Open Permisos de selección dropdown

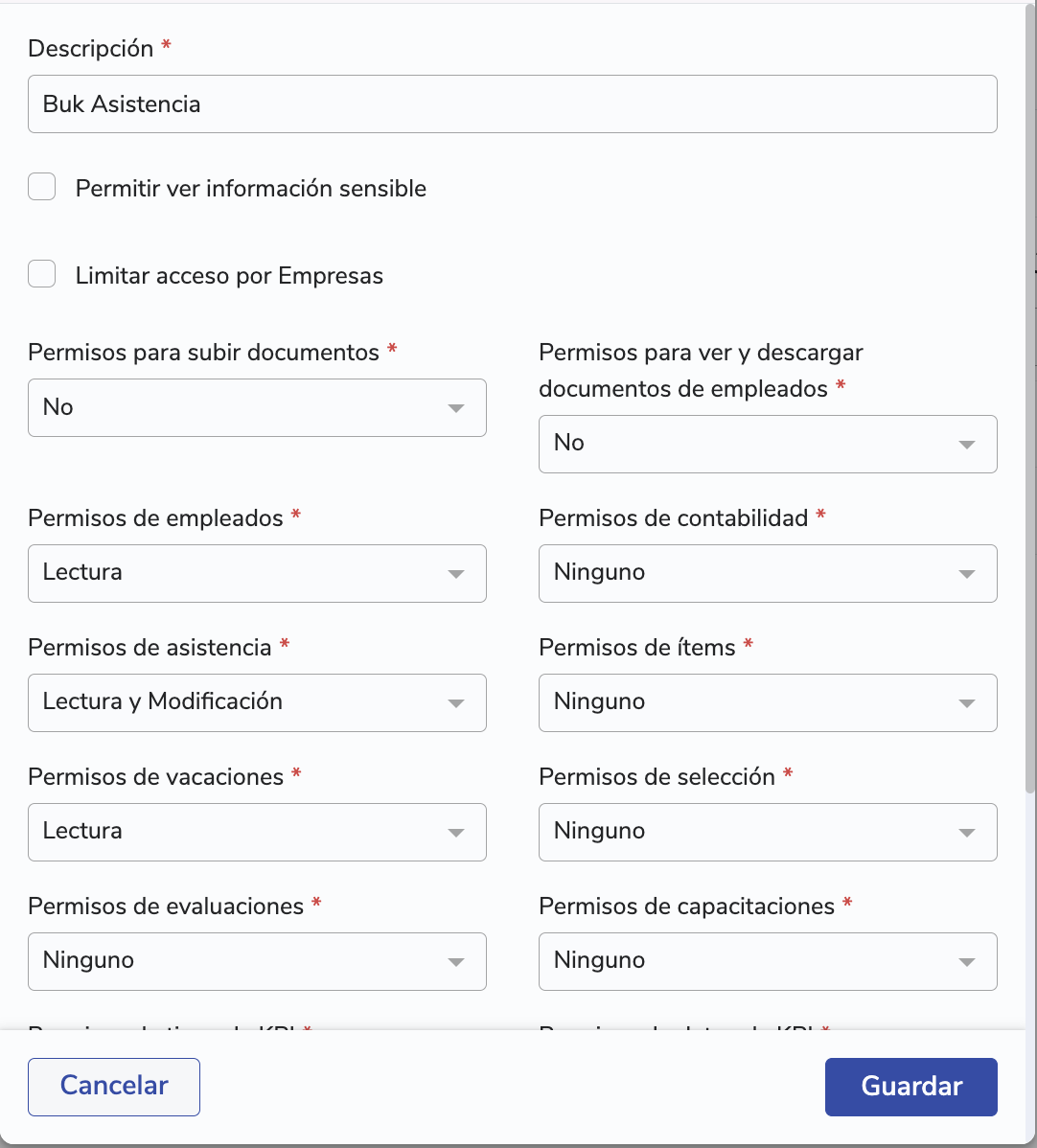[769, 833]
